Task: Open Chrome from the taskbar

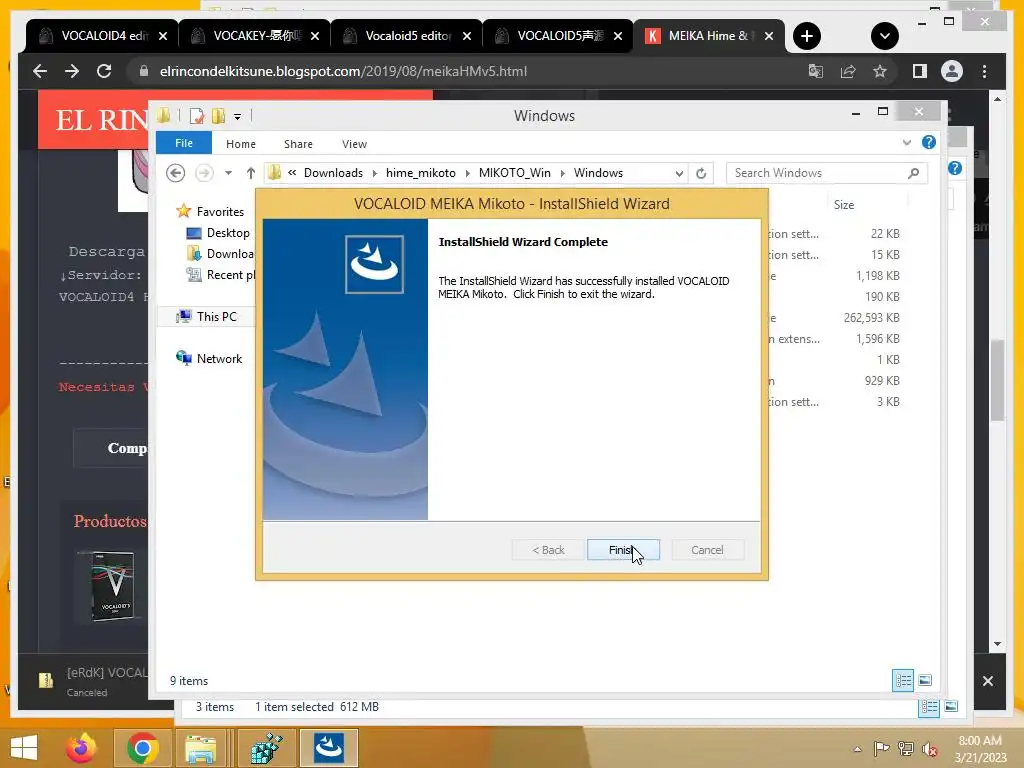Action: [x=142, y=748]
